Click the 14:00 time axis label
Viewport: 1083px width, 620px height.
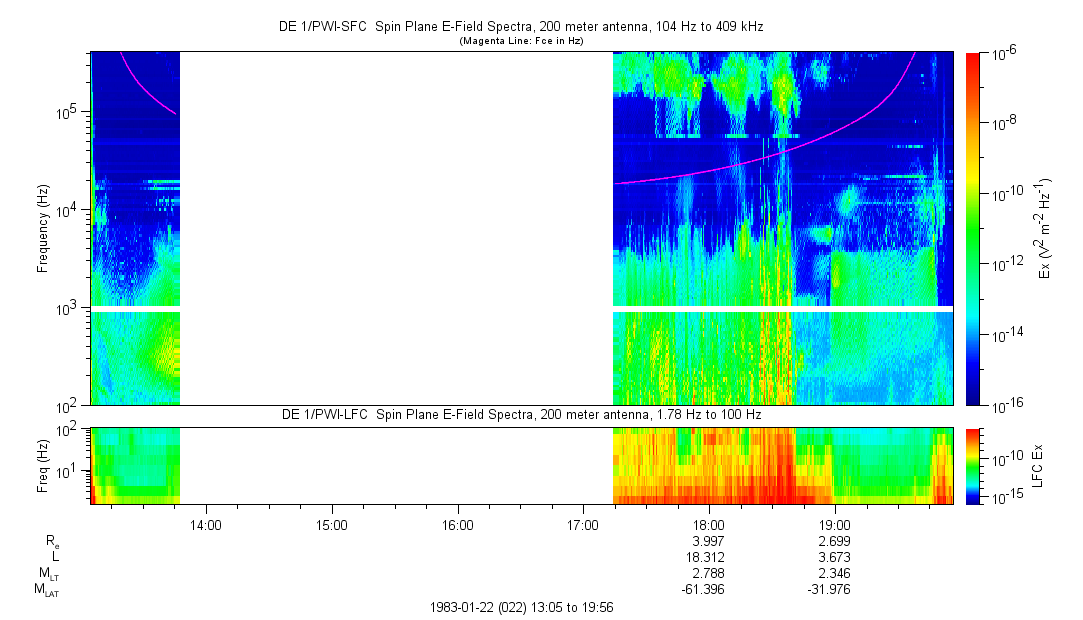(206, 523)
